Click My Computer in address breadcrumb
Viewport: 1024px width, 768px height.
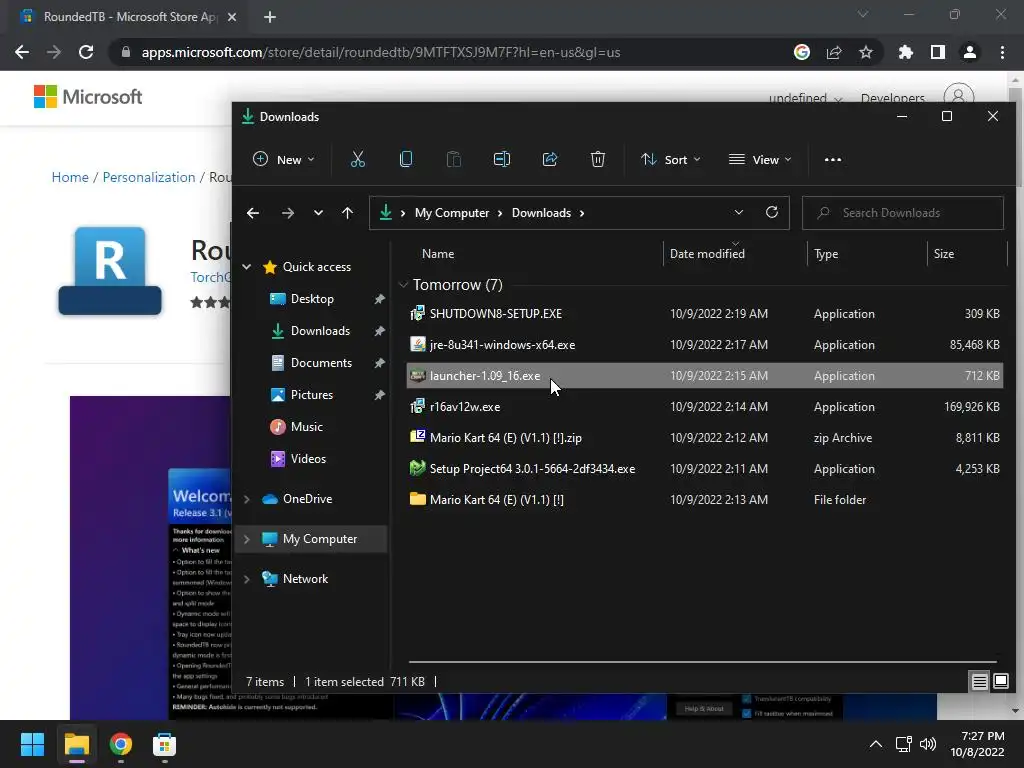(452, 213)
